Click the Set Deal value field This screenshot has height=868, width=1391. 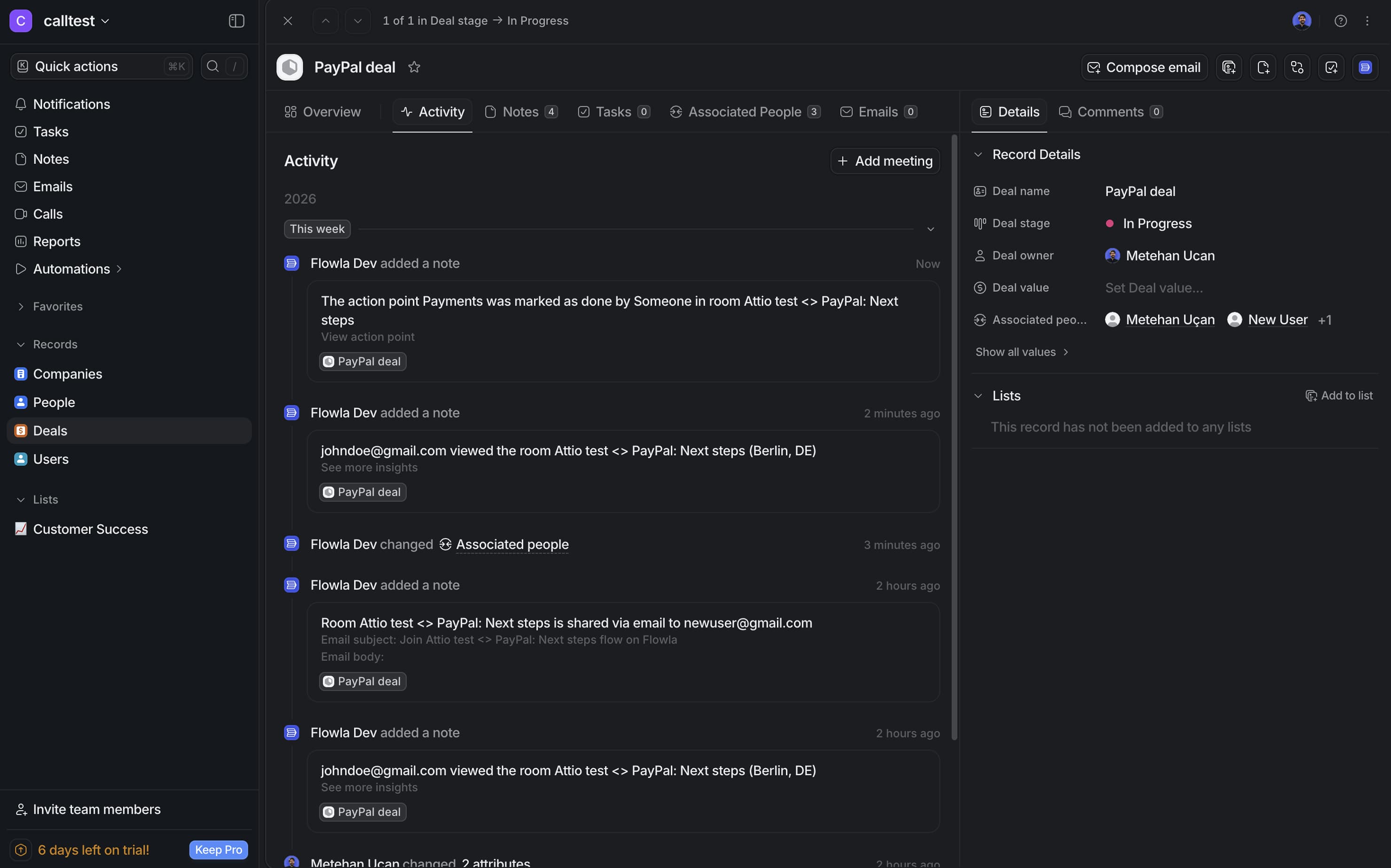coord(1153,287)
